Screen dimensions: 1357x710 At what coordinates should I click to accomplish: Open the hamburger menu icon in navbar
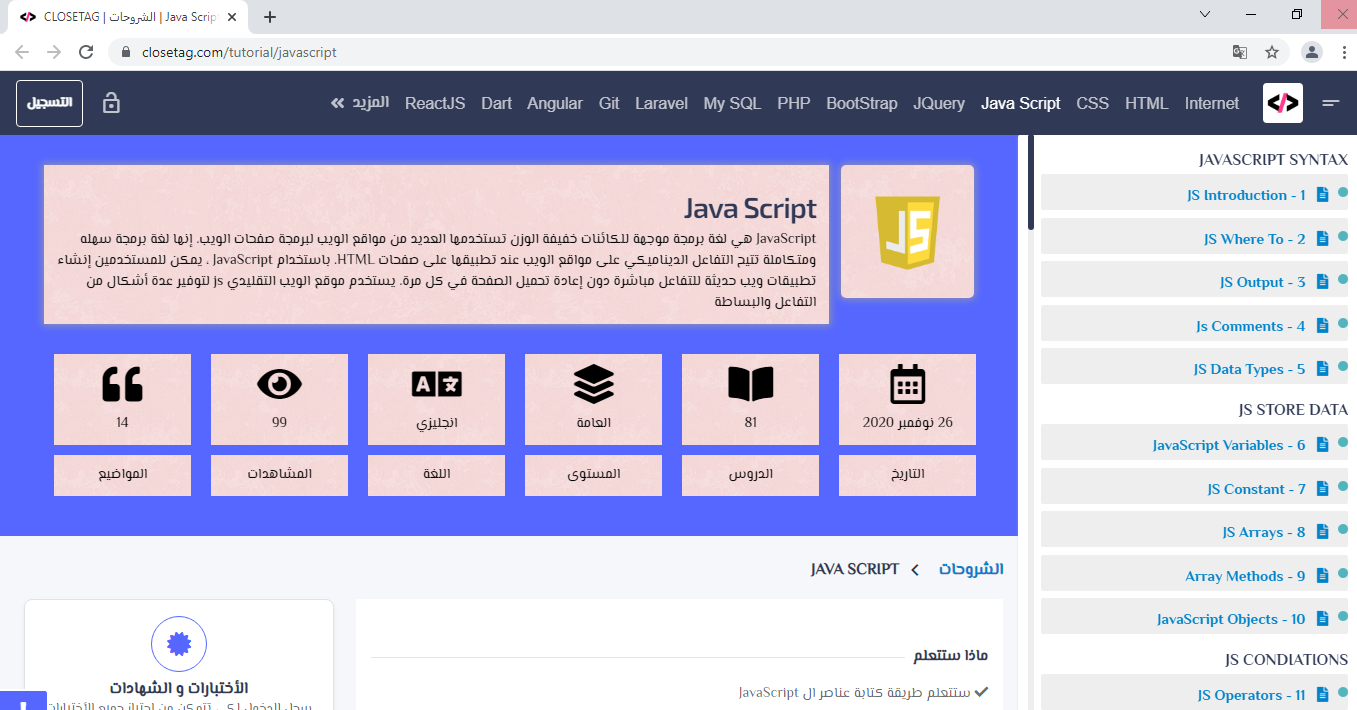(x=1331, y=103)
